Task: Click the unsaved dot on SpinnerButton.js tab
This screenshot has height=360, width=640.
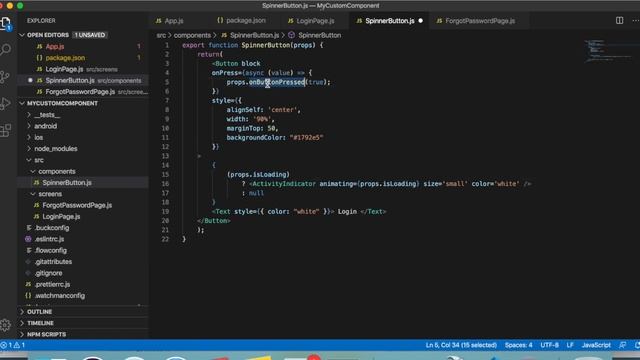Action: click(x=420, y=20)
